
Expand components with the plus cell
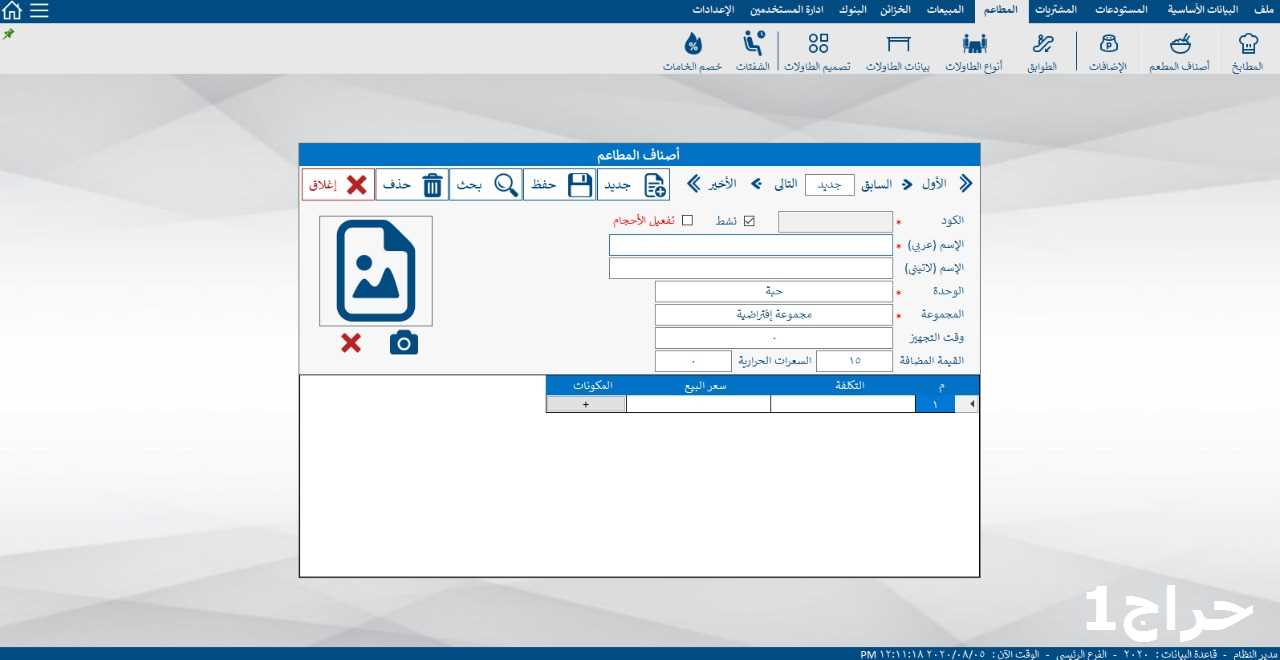click(586, 404)
